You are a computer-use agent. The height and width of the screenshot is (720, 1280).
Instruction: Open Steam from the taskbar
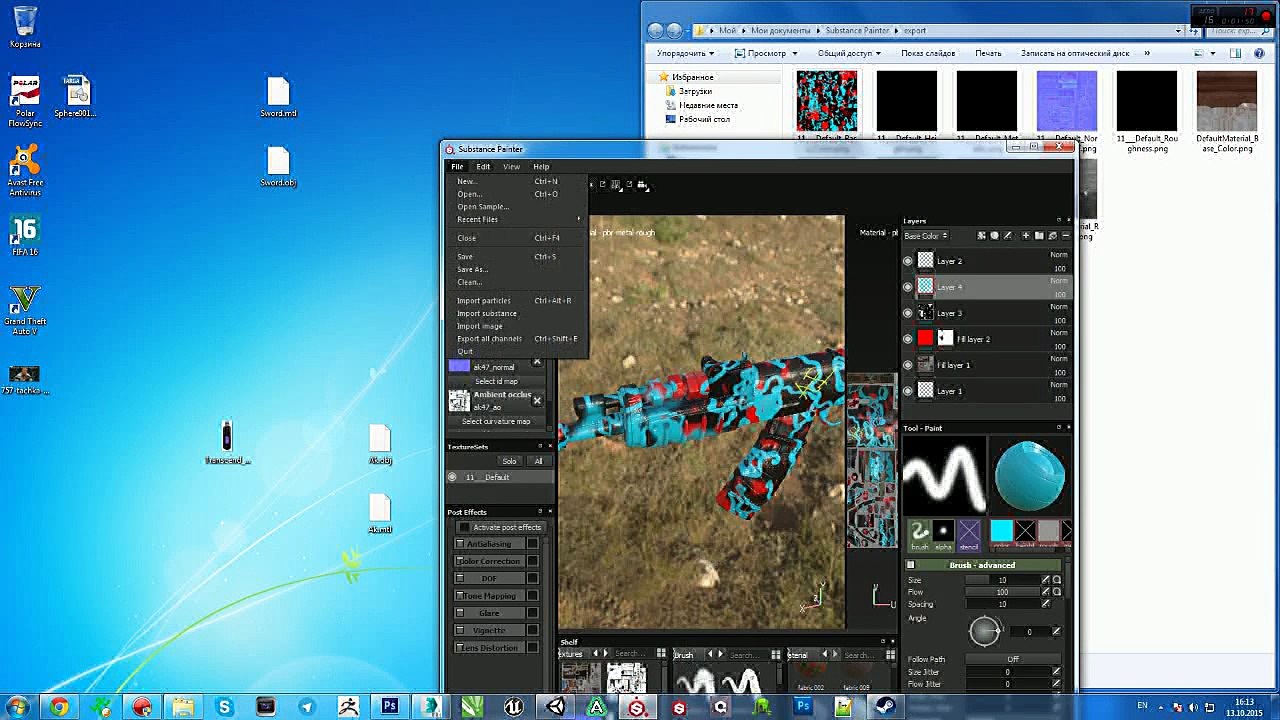tap(886, 707)
